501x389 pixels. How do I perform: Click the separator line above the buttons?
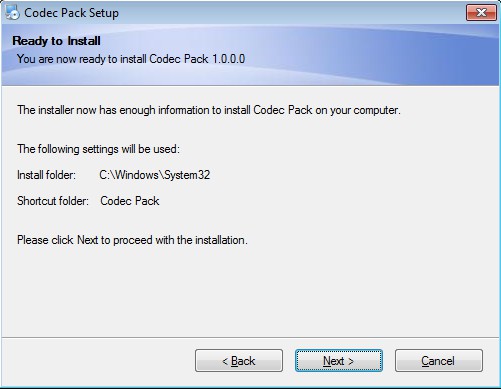click(x=250, y=337)
